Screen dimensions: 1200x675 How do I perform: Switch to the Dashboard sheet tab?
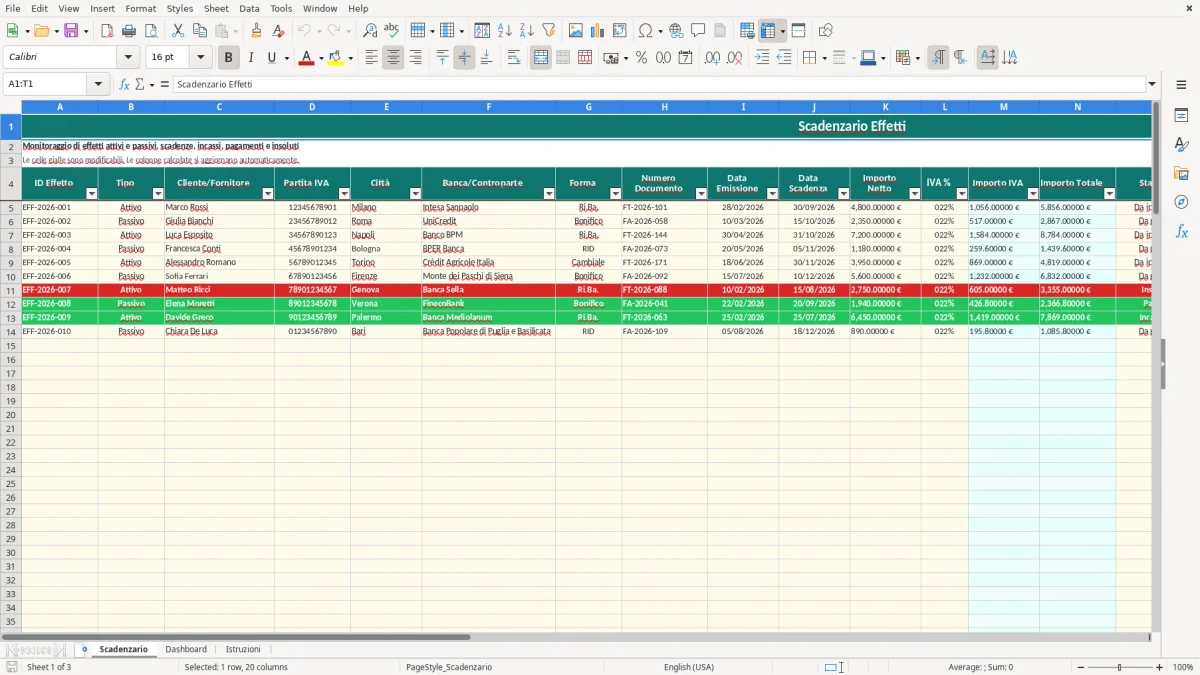[186, 649]
